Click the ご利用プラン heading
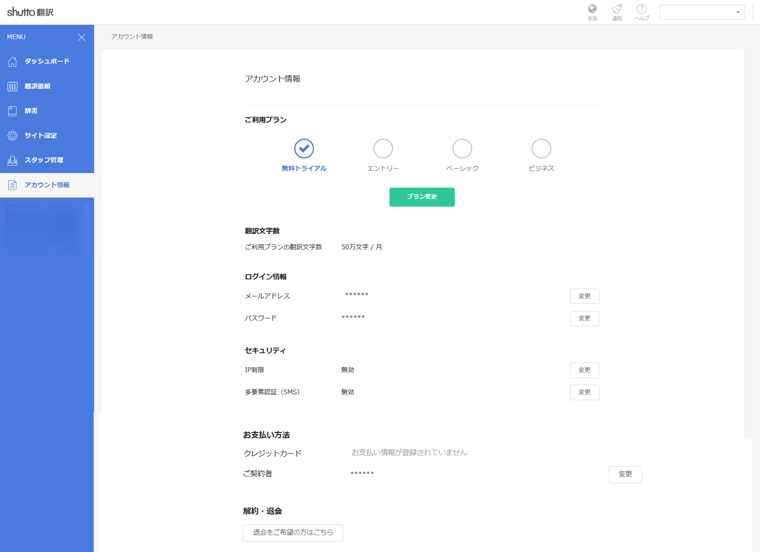Viewport: 780px width, 552px height. click(x=265, y=120)
